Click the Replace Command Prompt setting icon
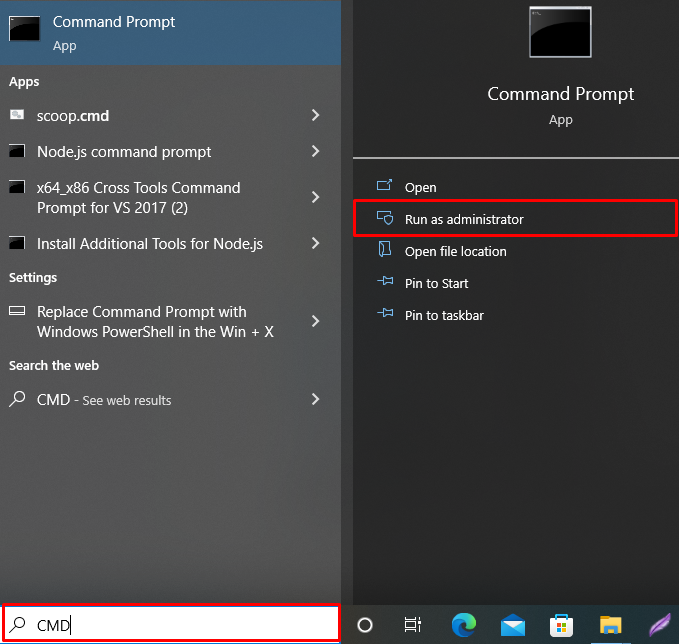679x644 pixels. click(x=17, y=311)
